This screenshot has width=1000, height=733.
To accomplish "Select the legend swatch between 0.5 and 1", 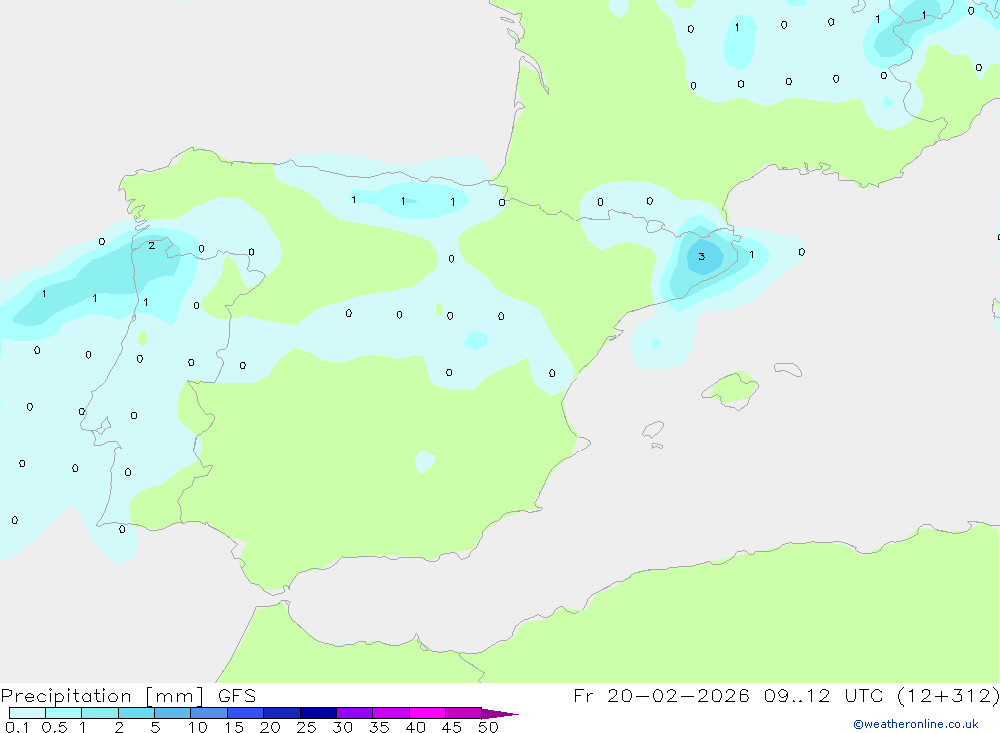I will tap(63, 713).
